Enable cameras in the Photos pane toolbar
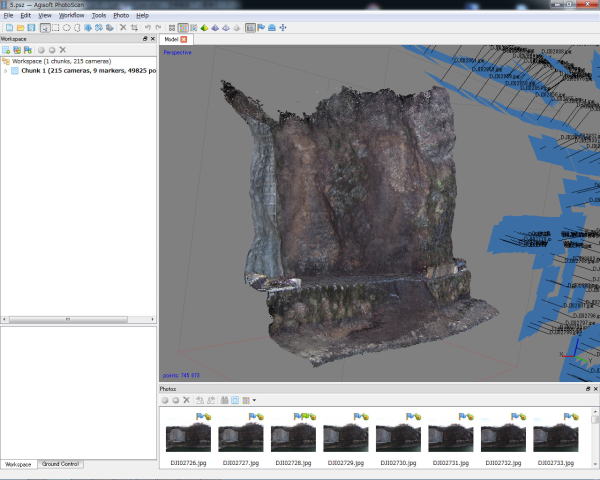This screenshot has height=480, width=600. [165, 400]
